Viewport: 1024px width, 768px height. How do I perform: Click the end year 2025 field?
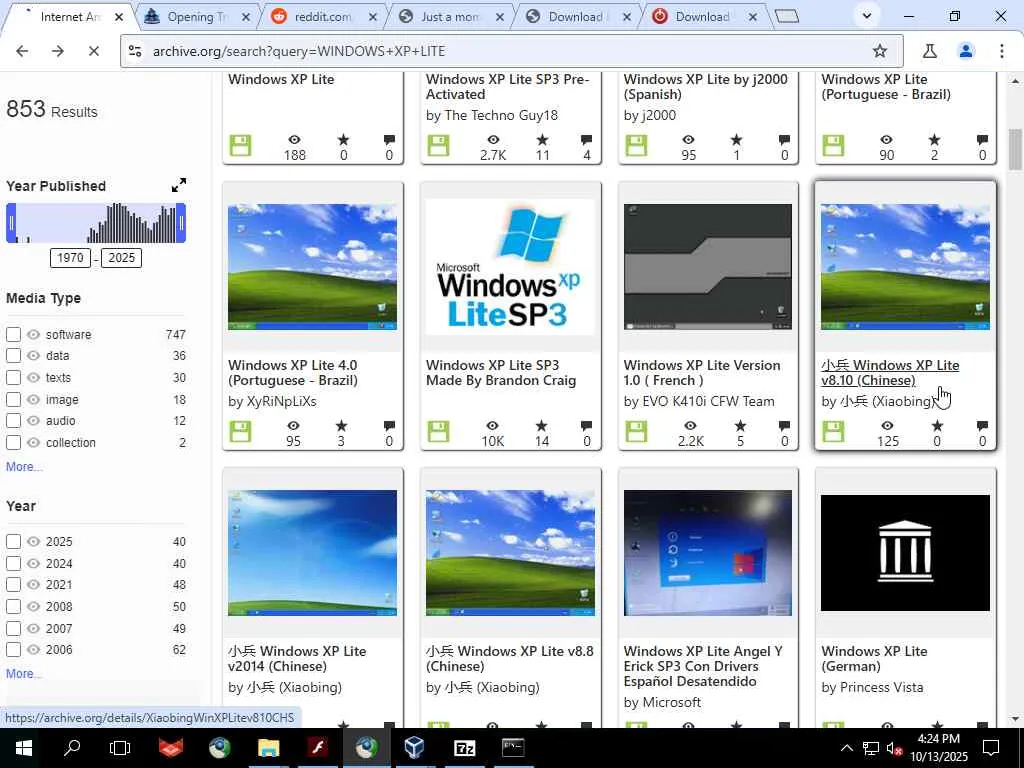(x=121, y=258)
